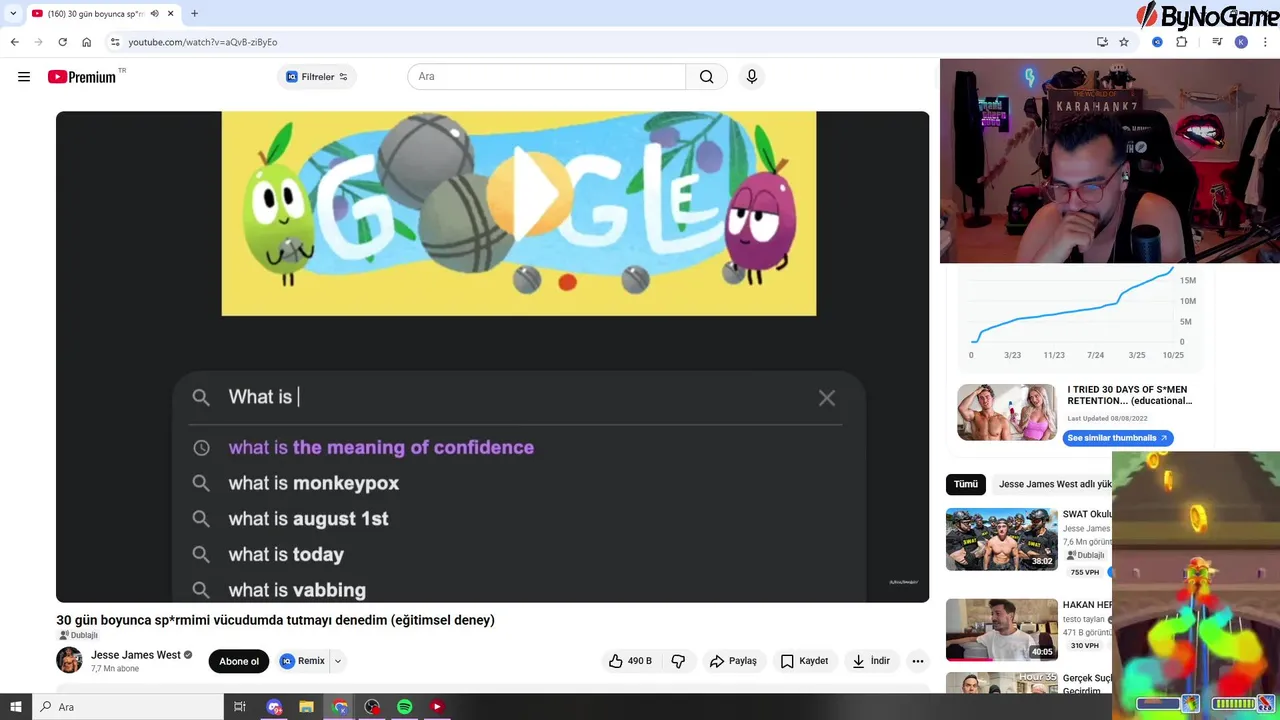Select 'what is the meaning of confidence' suggestion

[381, 448]
